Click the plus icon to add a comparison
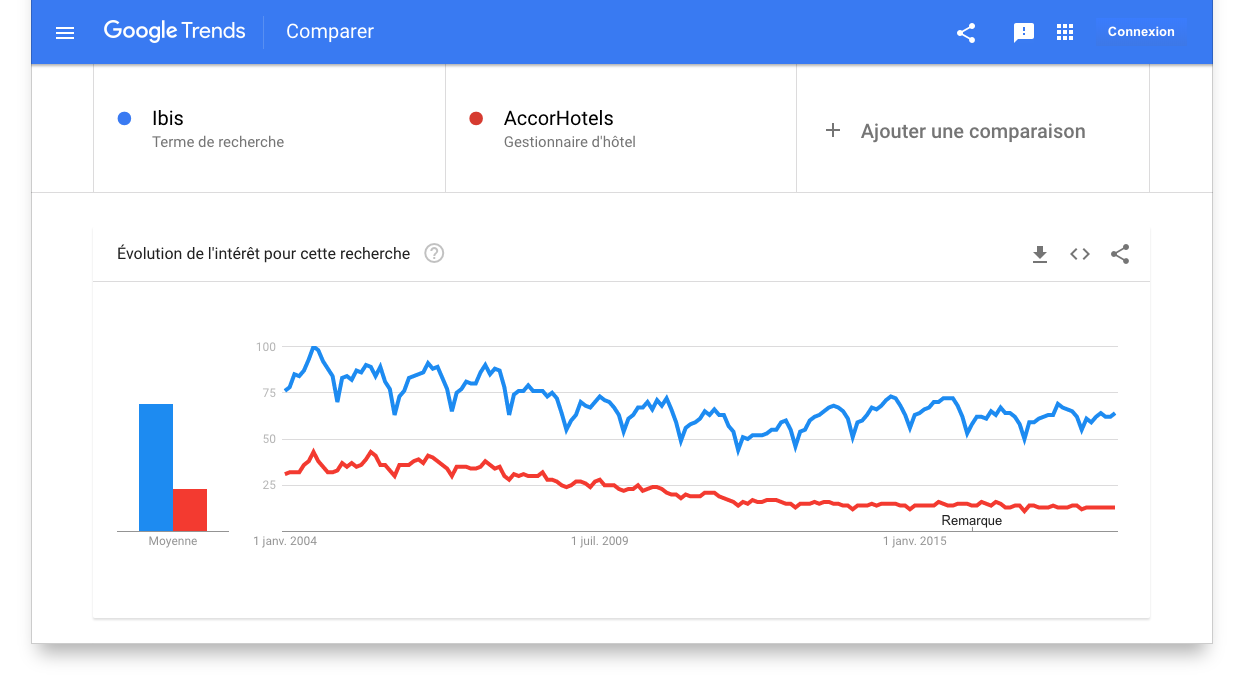This screenshot has height=681, width=1249. [833, 130]
